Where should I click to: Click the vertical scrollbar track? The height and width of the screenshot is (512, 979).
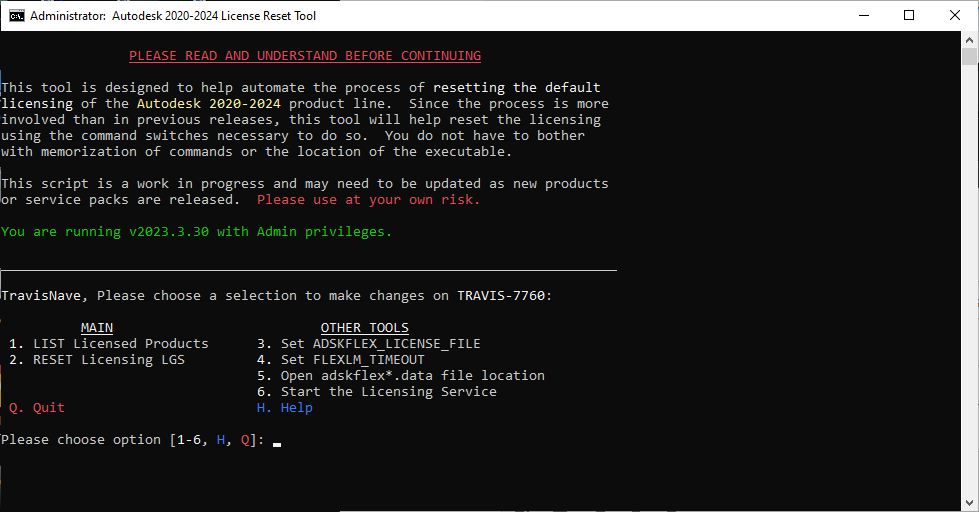[970, 300]
